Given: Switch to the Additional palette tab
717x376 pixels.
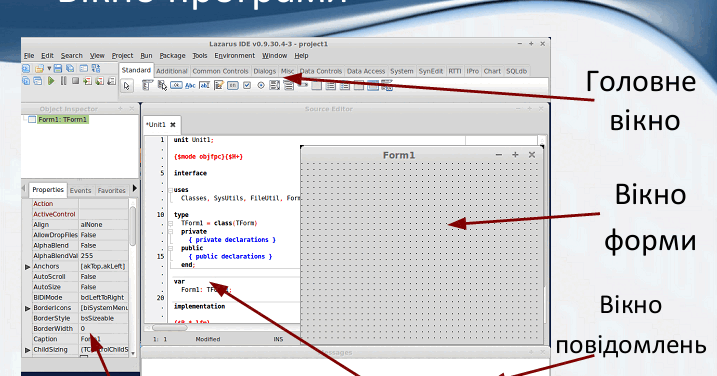Looking at the screenshot, I should pyautogui.click(x=171, y=71).
